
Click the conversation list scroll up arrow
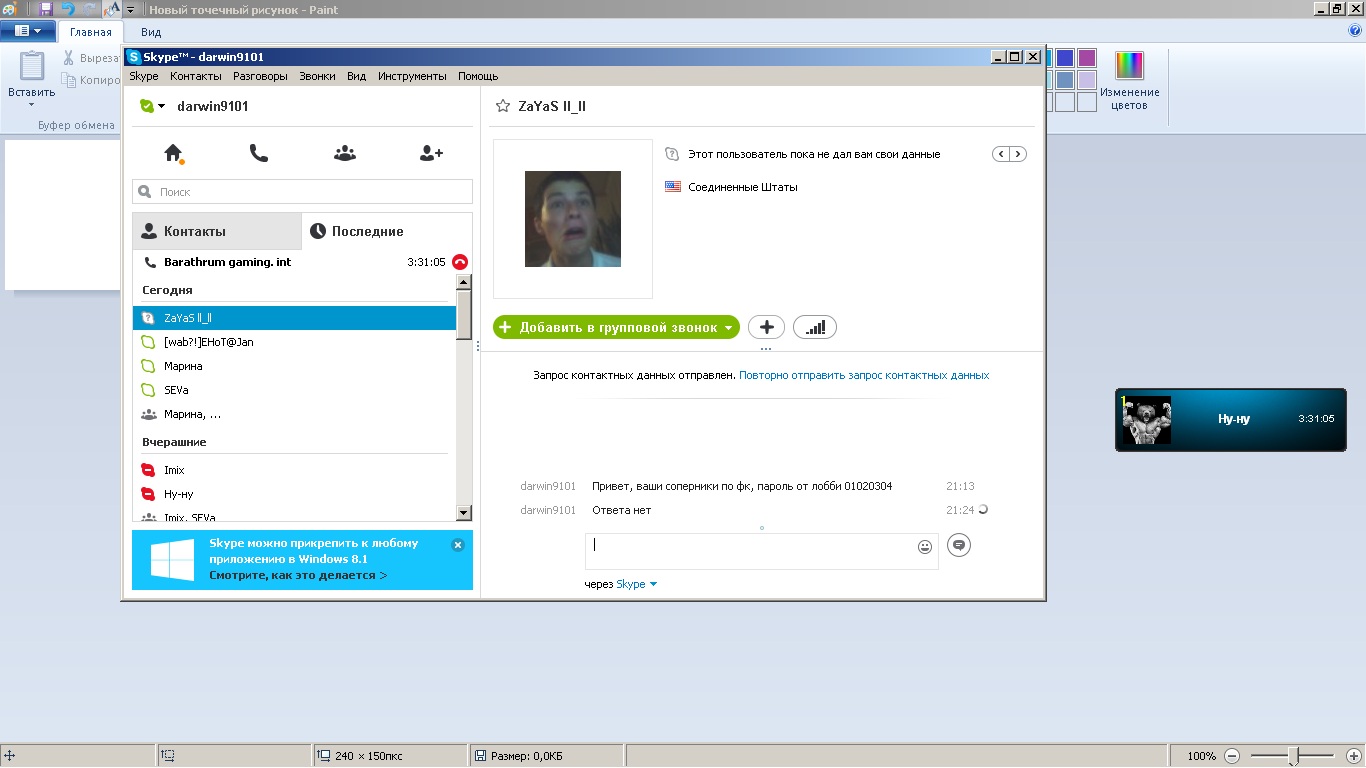point(464,283)
